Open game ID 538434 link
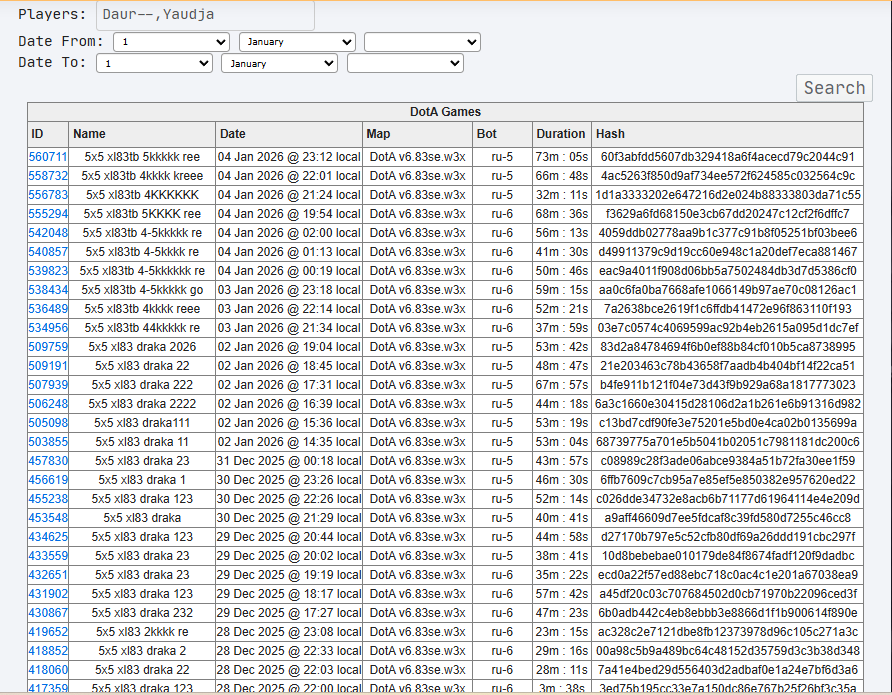This screenshot has width=892, height=695. (x=48, y=290)
